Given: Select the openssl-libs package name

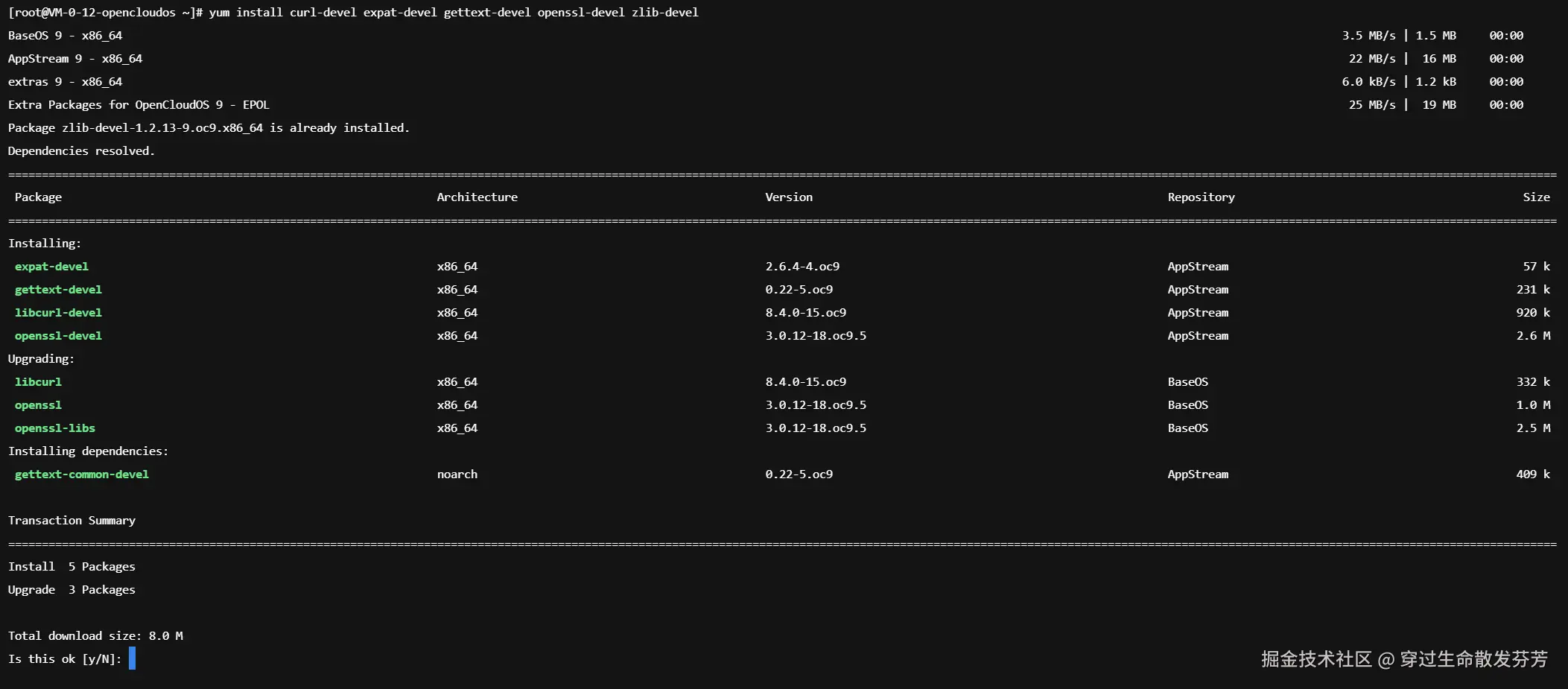Looking at the screenshot, I should pyautogui.click(x=55, y=428).
